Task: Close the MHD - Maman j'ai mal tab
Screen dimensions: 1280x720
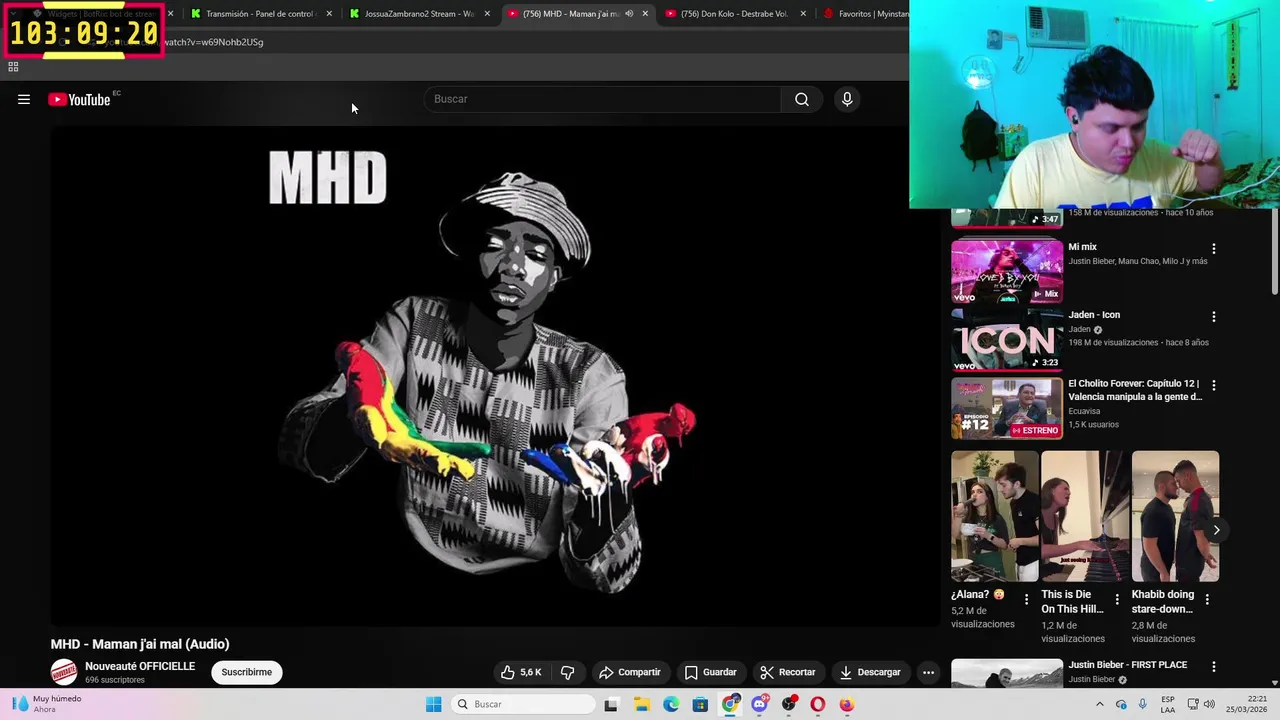Action: [x=645, y=14]
